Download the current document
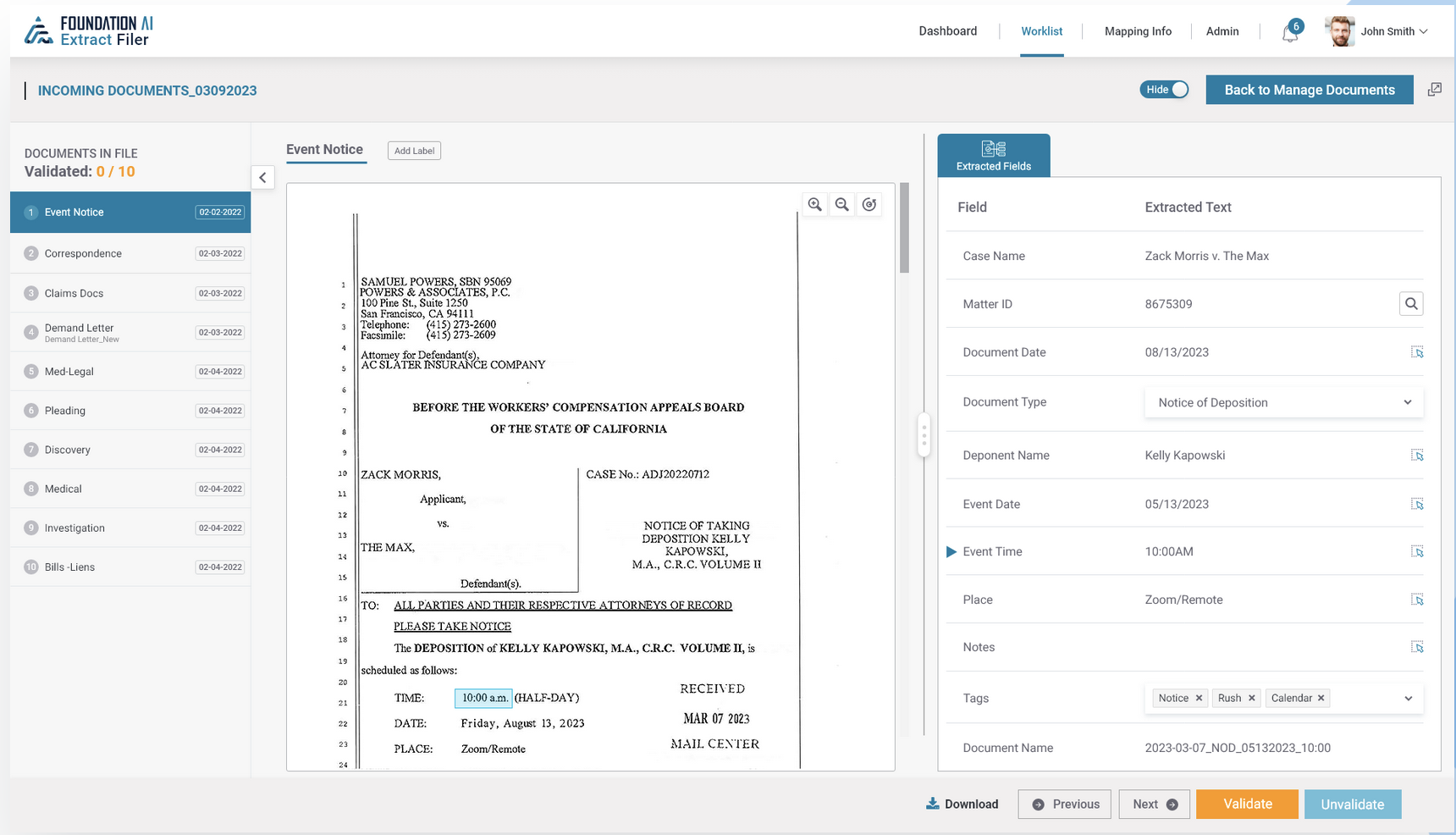The height and width of the screenshot is (835, 1456). pyautogui.click(x=962, y=804)
